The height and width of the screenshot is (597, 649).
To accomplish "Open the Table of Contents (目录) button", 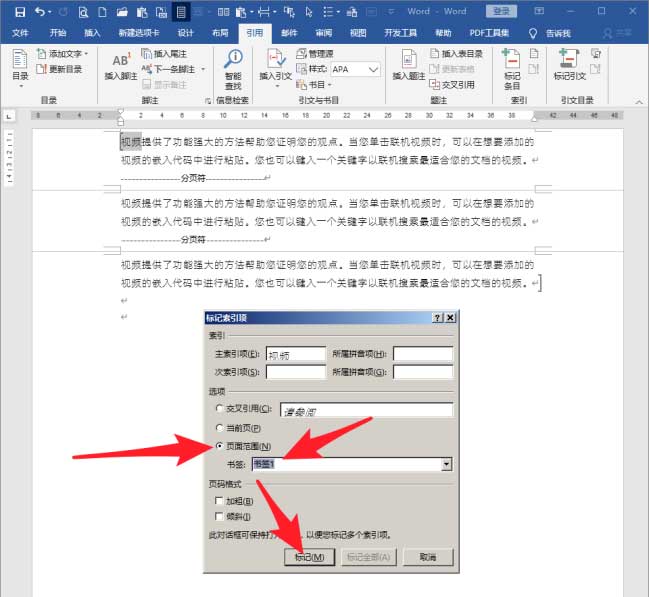I will tap(20, 68).
